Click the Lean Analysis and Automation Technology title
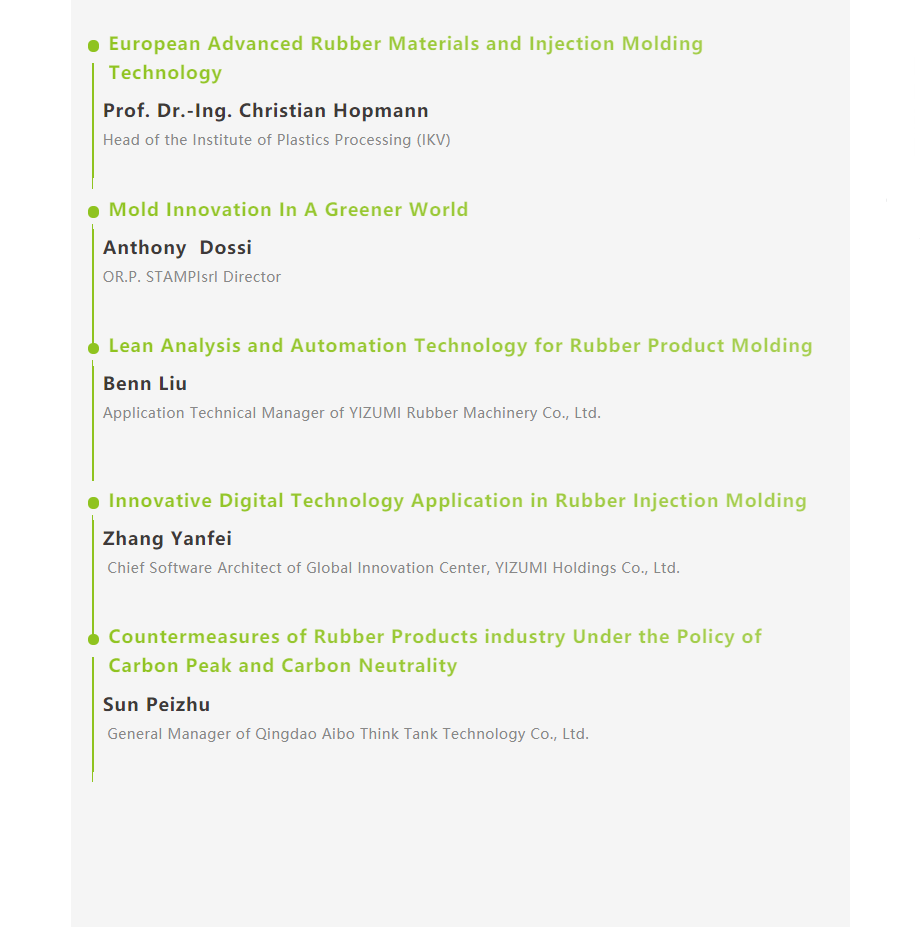 pyautogui.click(x=460, y=346)
